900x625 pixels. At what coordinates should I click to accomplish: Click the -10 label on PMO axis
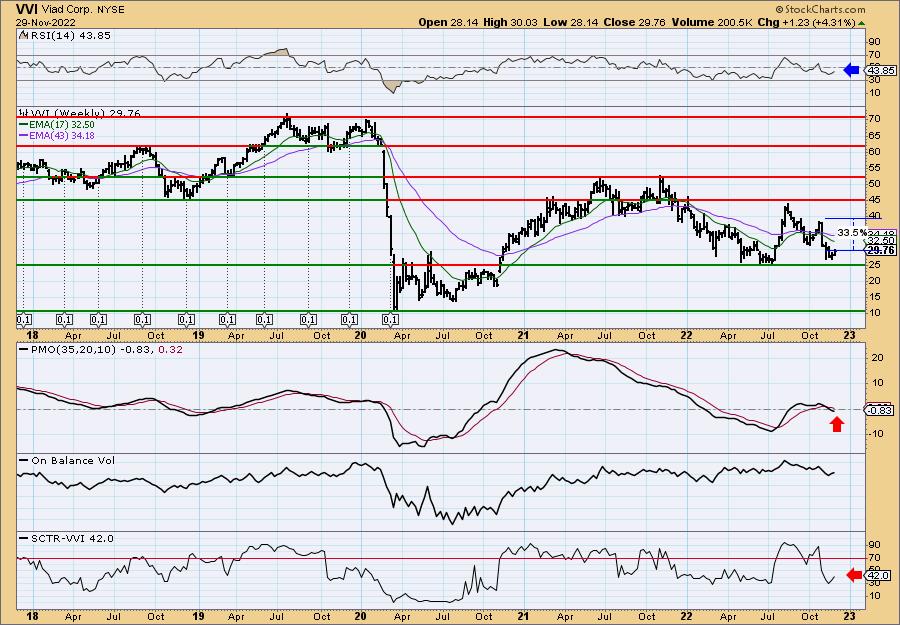tap(875, 433)
